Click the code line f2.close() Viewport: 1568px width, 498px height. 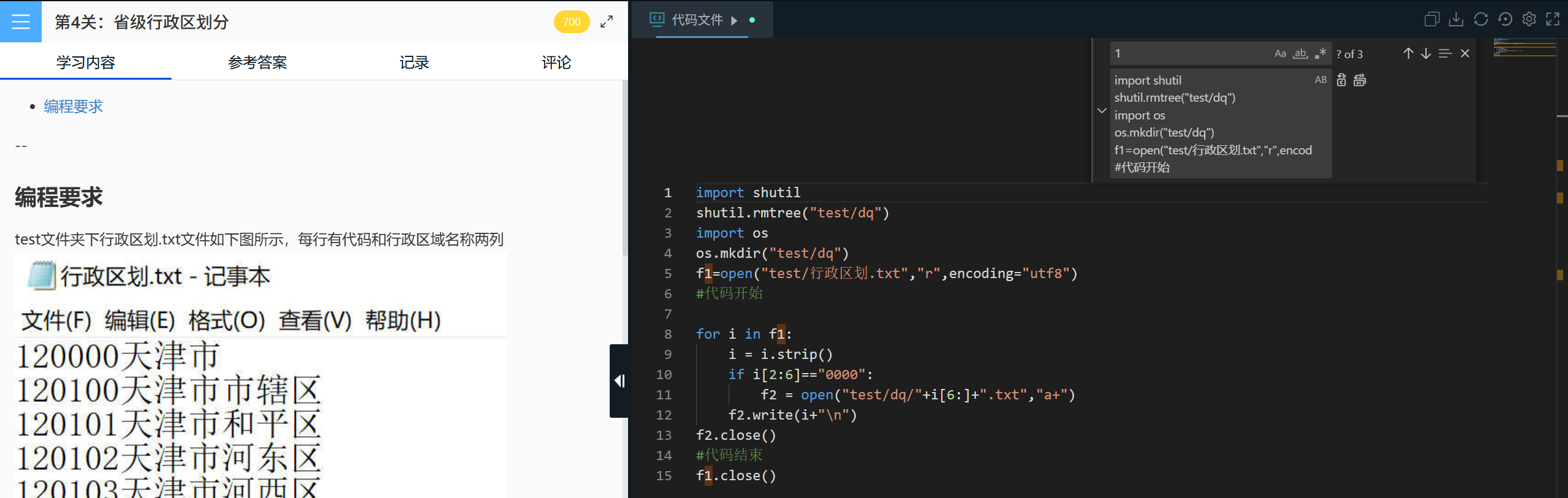pos(736,435)
